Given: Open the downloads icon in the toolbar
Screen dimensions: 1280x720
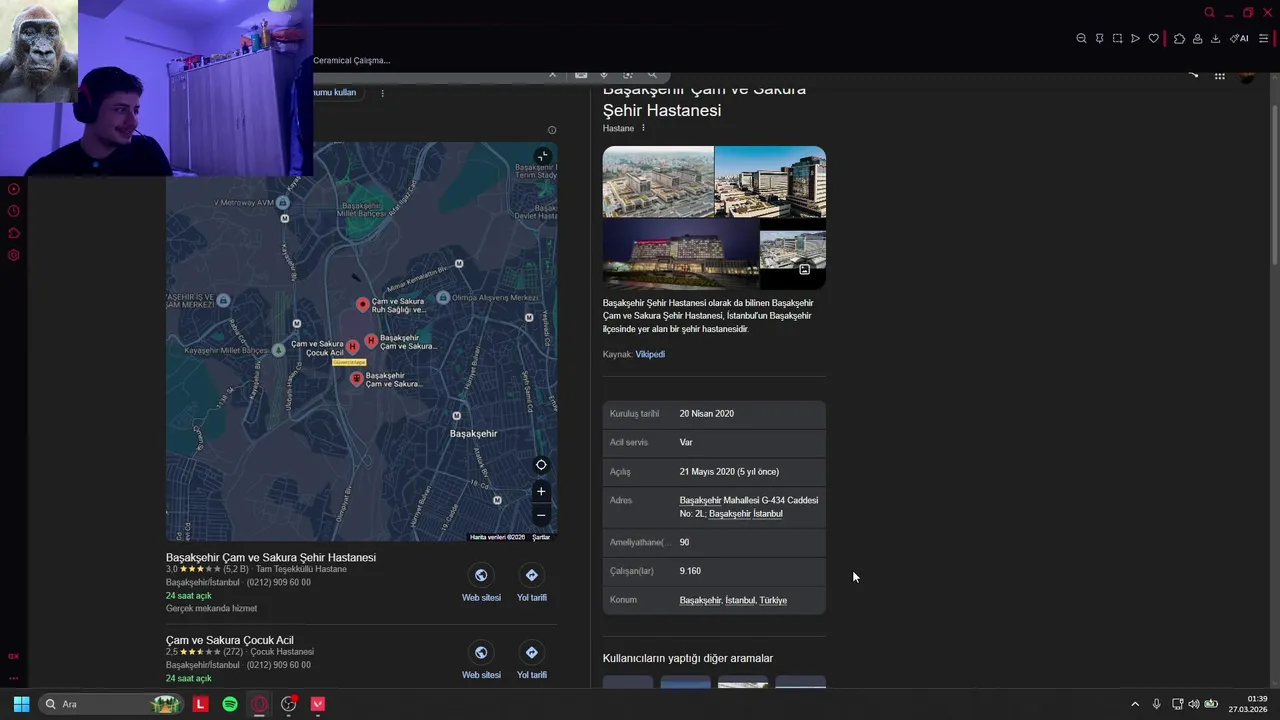Looking at the screenshot, I should (1215, 39).
